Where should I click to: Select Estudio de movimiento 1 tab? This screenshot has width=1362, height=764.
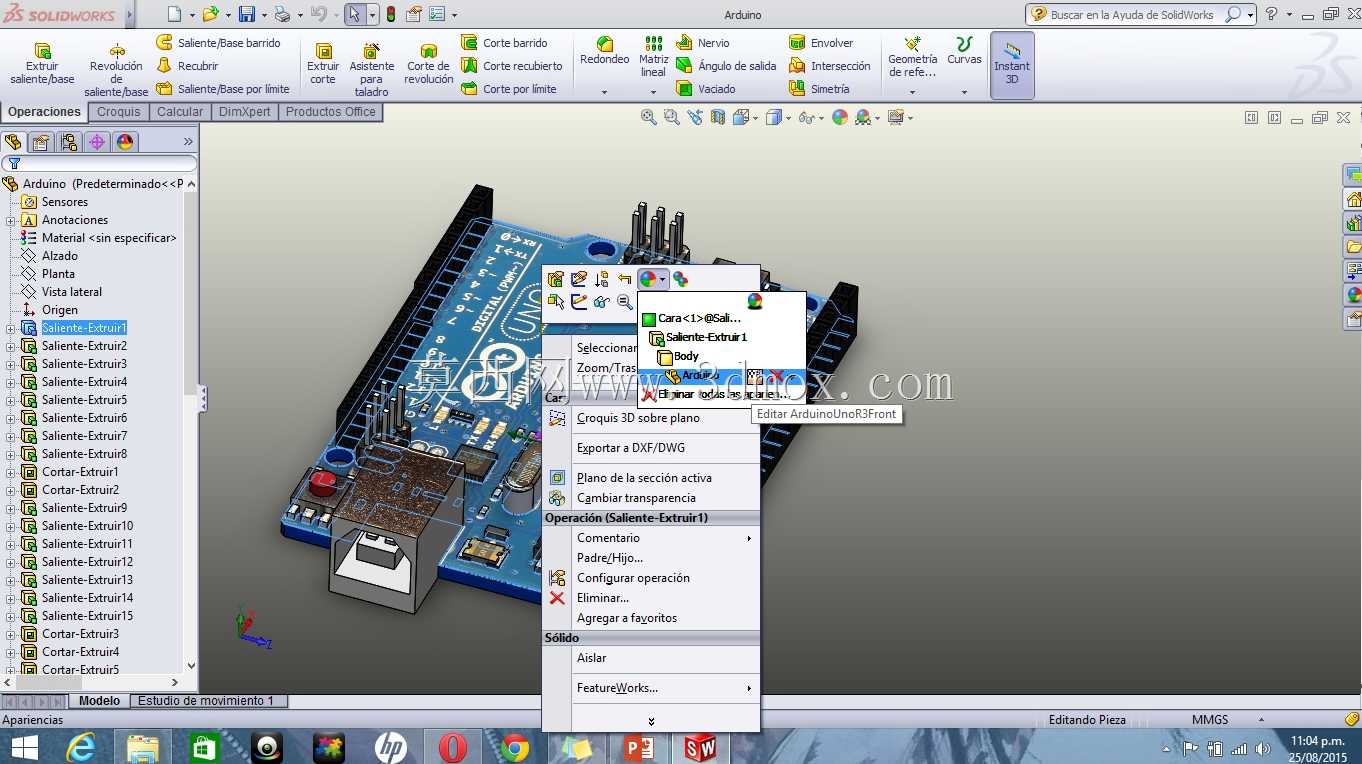coord(209,701)
